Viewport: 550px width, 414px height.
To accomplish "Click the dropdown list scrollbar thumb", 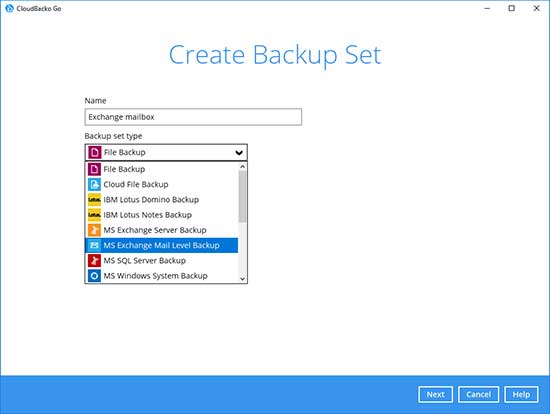I will coord(242,197).
